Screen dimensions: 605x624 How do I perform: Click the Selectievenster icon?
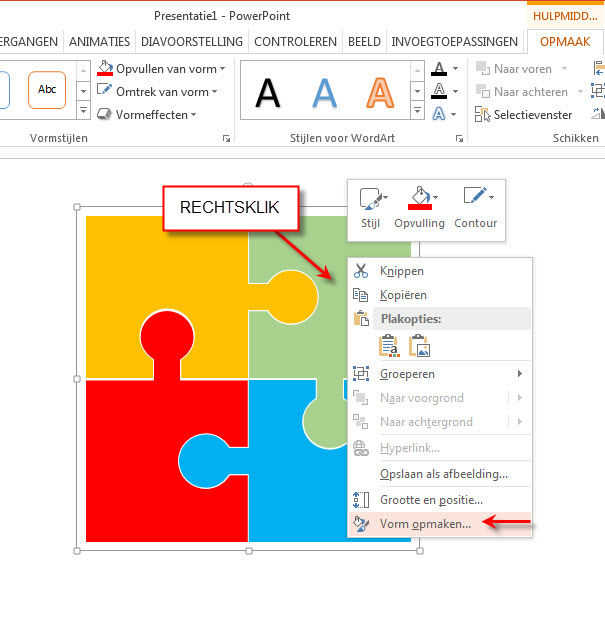tap(482, 115)
